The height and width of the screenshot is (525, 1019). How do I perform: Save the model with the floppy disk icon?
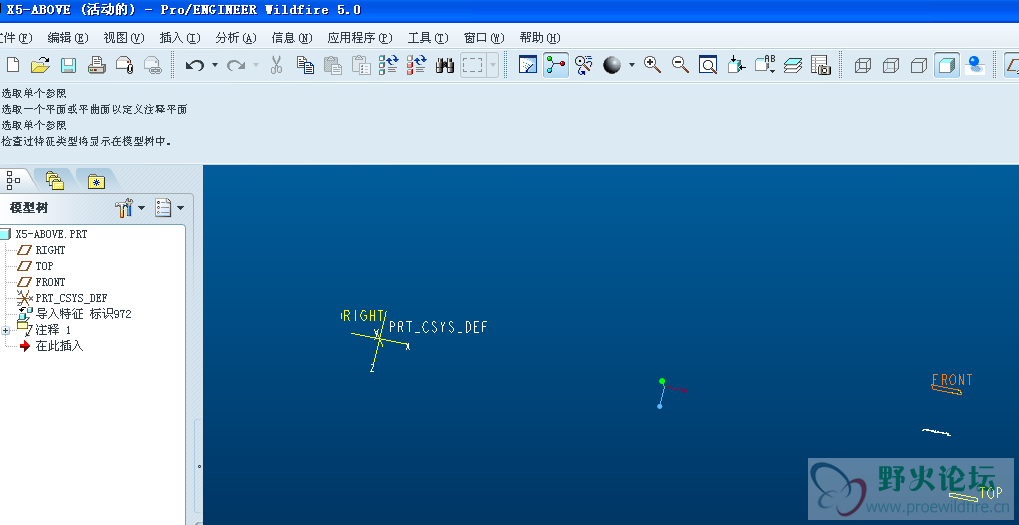[x=68, y=65]
